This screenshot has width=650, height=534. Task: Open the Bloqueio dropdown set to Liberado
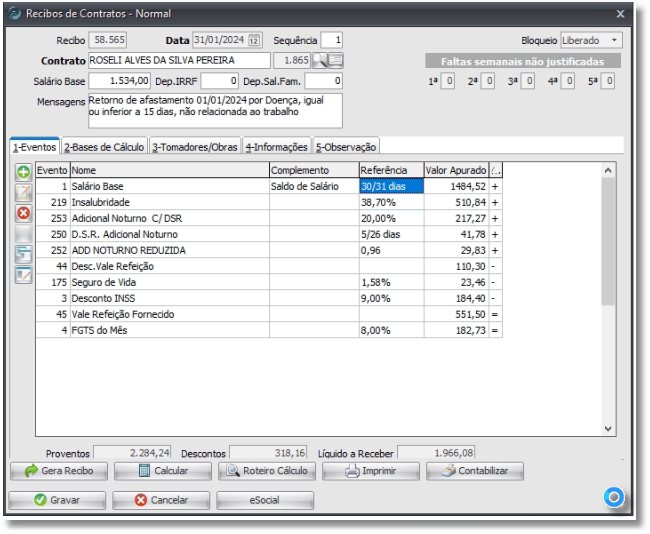click(591, 40)
